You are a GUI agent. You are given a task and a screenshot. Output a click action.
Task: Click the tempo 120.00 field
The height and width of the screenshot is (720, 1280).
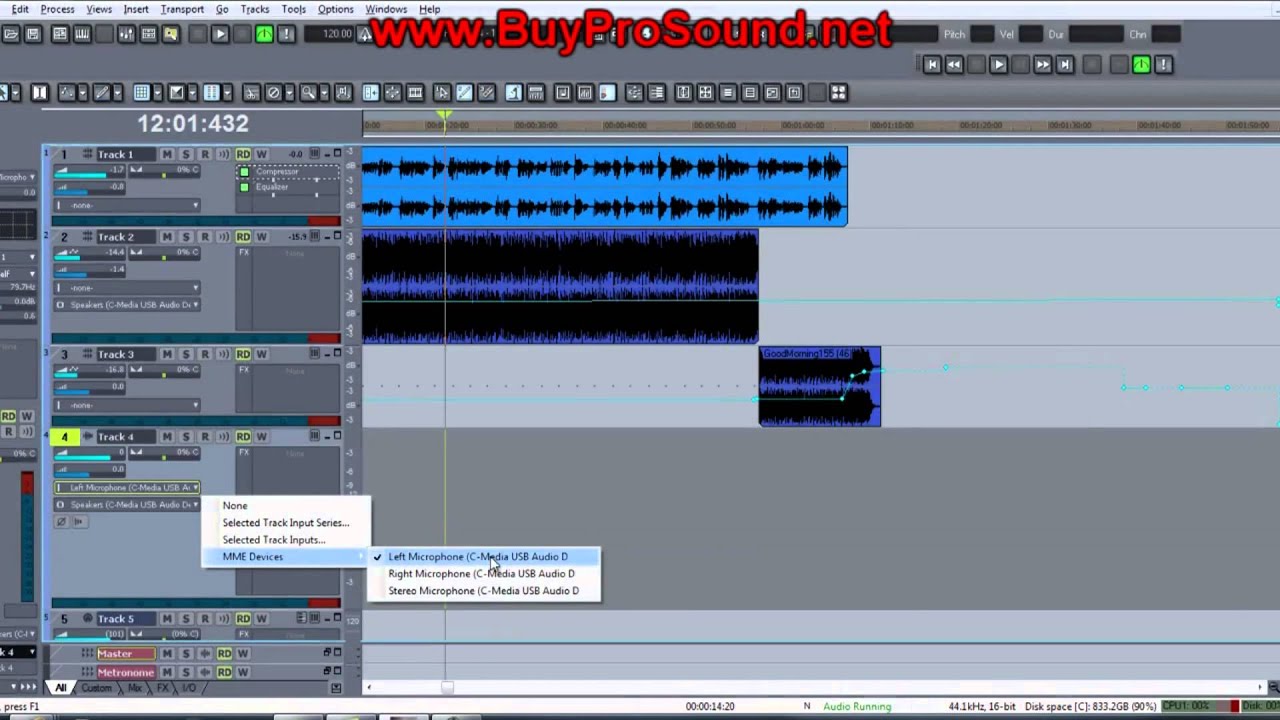point(329,34)
